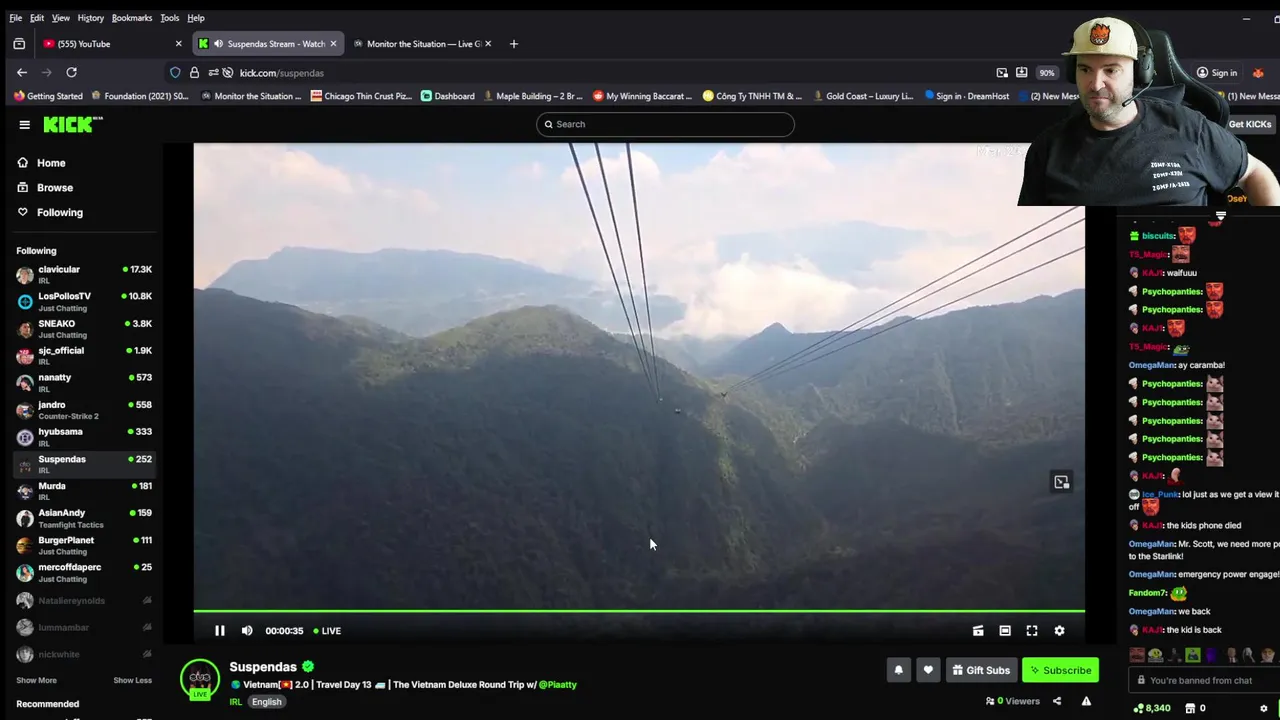Screen dimensions: 1280x720
Task: Open clavicular channel in Following list
Action: [x=84, y=275]
